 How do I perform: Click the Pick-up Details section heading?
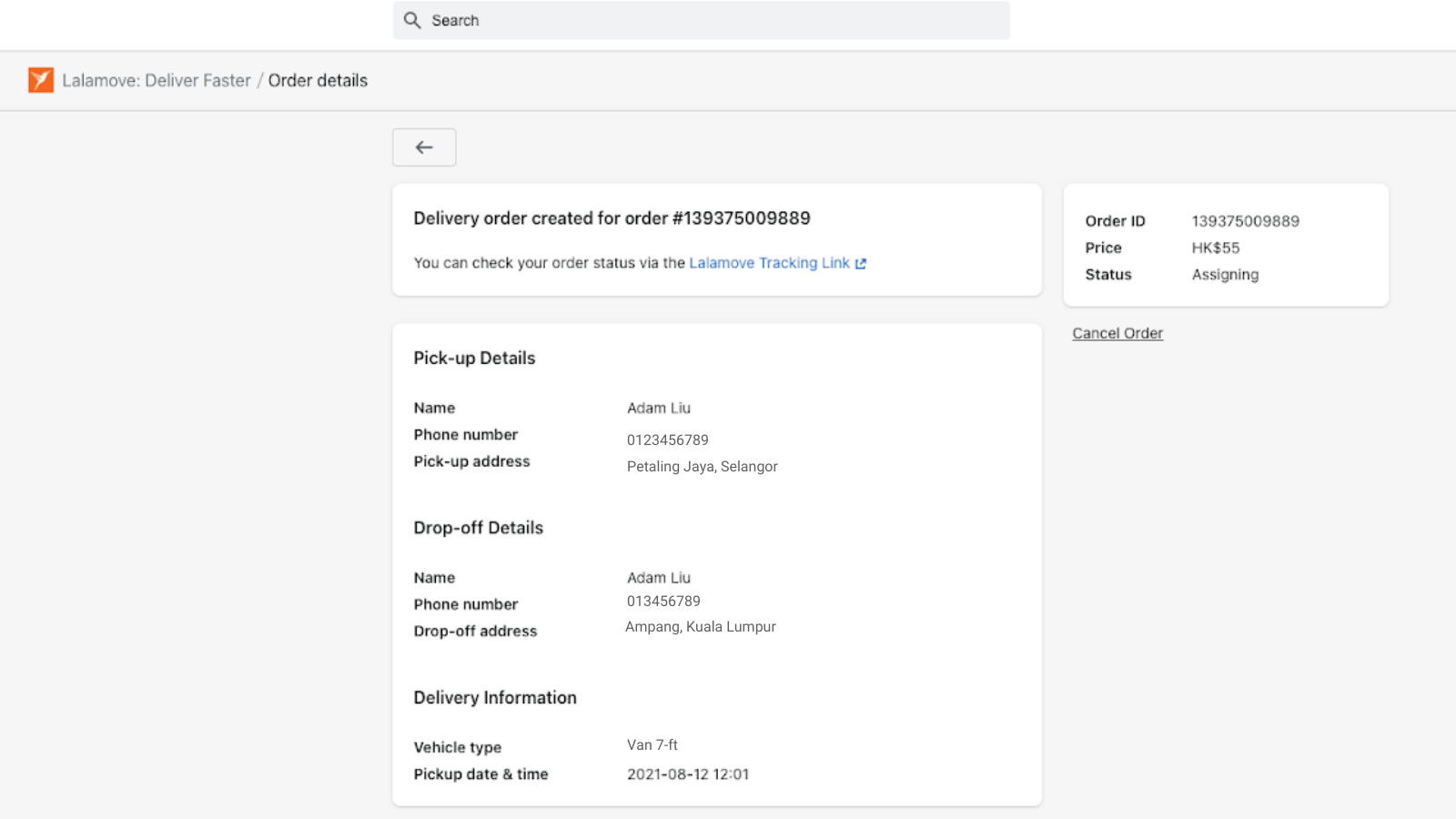[x=474, y=358]
